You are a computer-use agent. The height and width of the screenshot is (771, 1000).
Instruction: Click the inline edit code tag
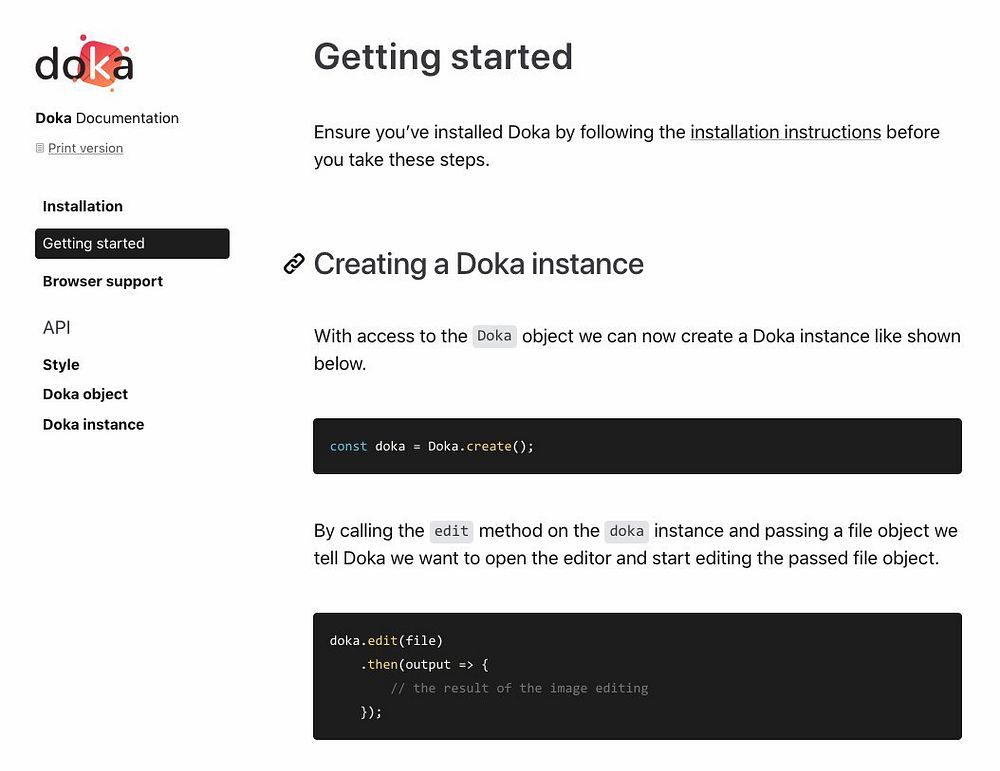[451, 531]
